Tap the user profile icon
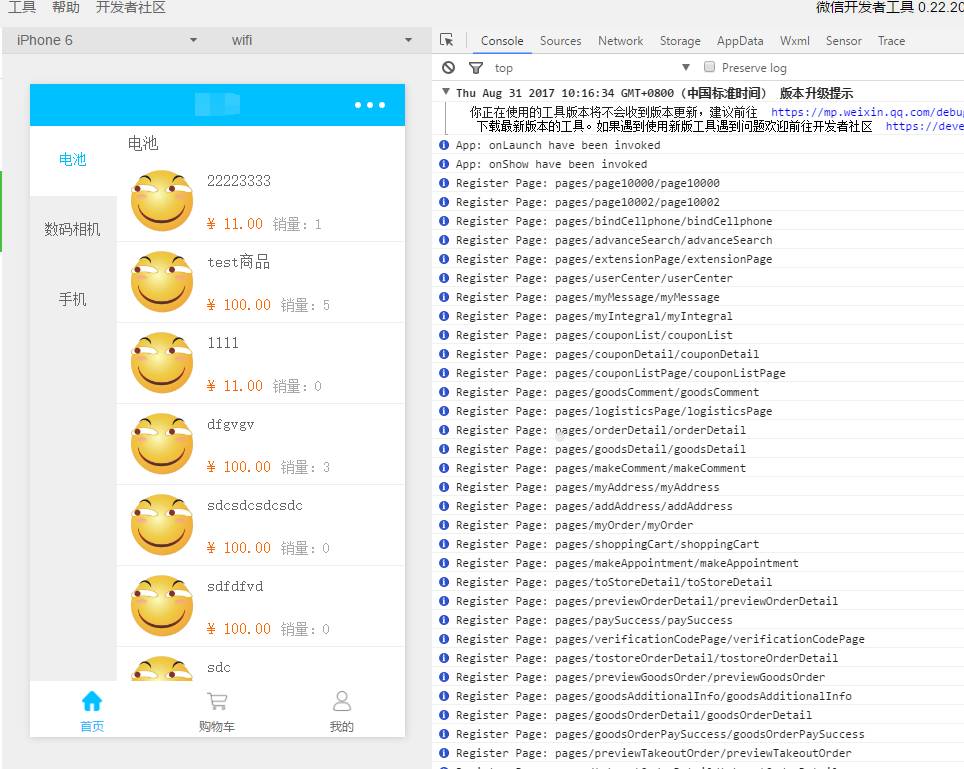The height and width of the screenshot is (769, 964). (342, 701)
